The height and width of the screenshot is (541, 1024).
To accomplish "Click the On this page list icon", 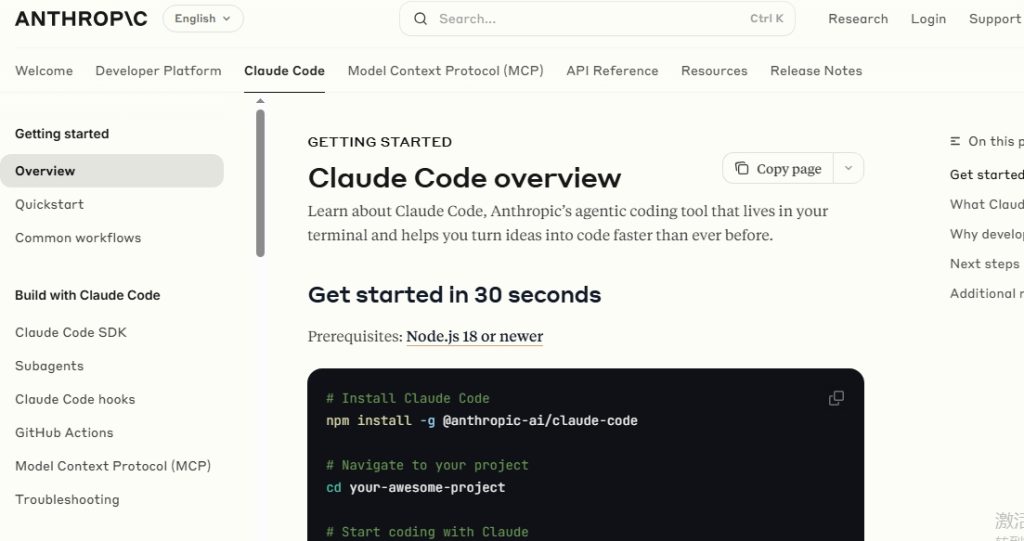I will pyautogui.click(x=955, y=141).
